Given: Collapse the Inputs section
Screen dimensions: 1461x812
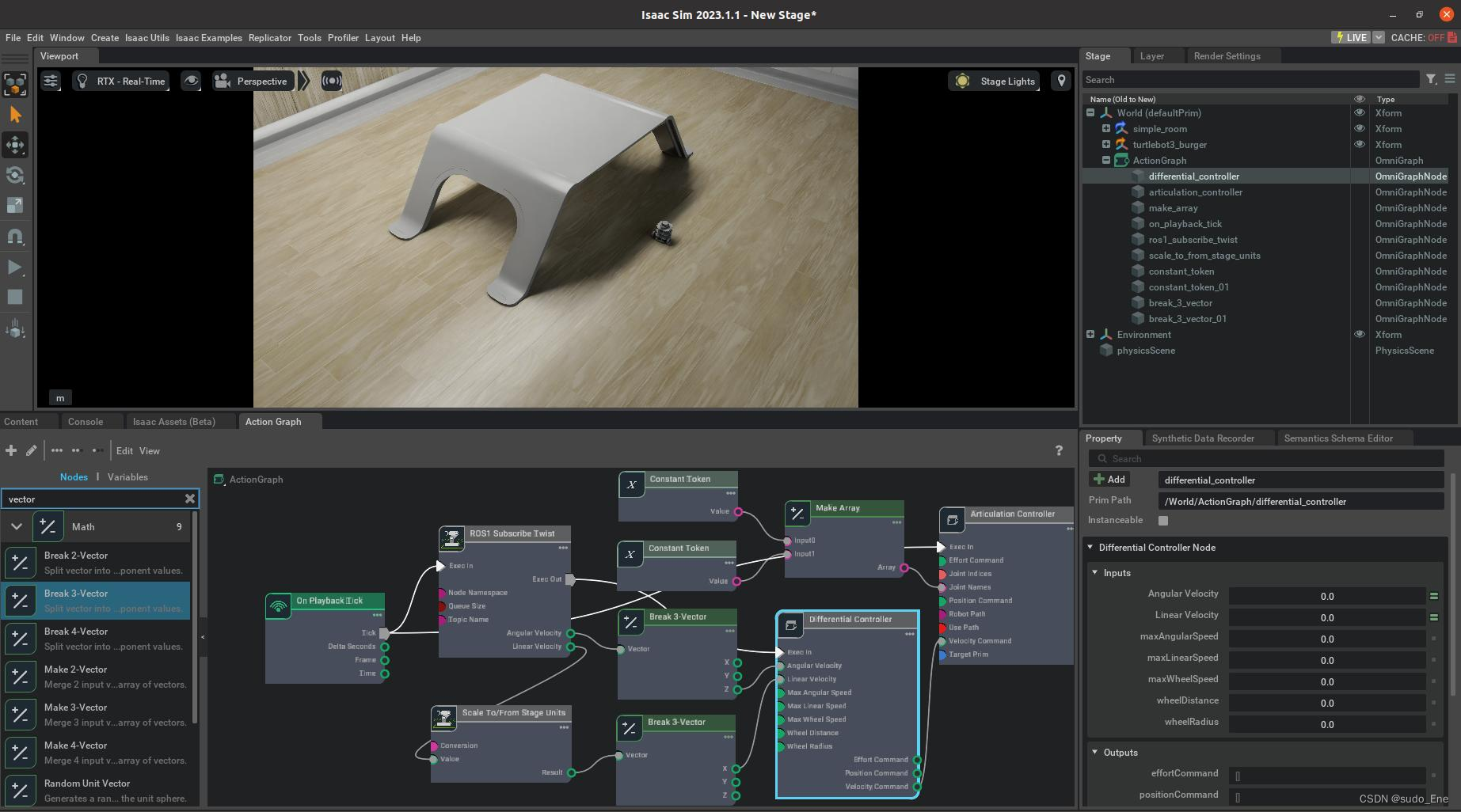Looking at the screenshot, I should [1095, 573].
